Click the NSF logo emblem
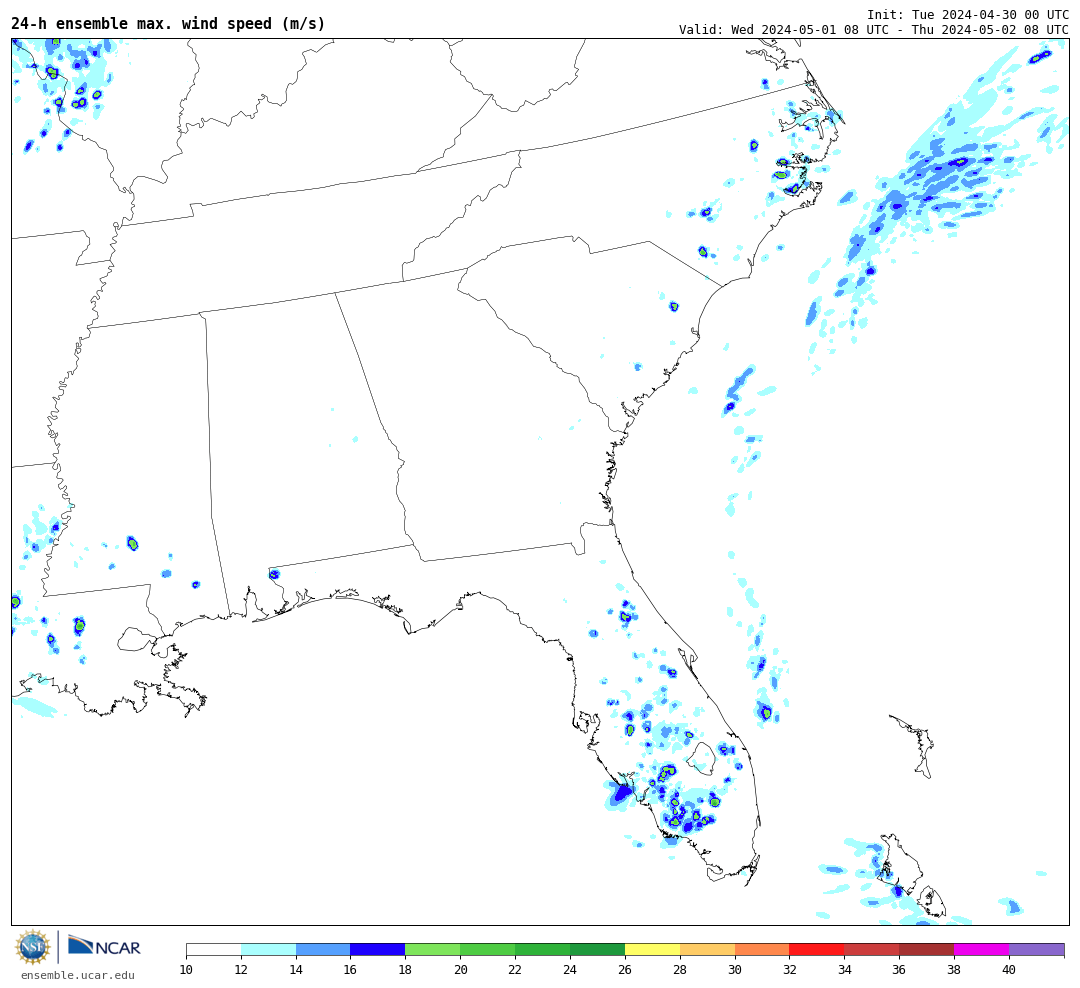 click(x=33, y=947)
